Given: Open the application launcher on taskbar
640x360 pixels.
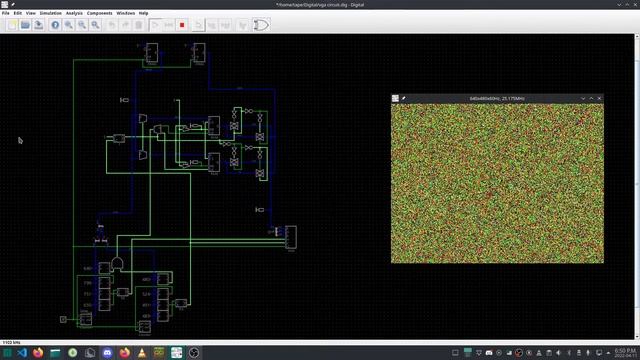Looking at the screenshot, I should pos(7,353).
